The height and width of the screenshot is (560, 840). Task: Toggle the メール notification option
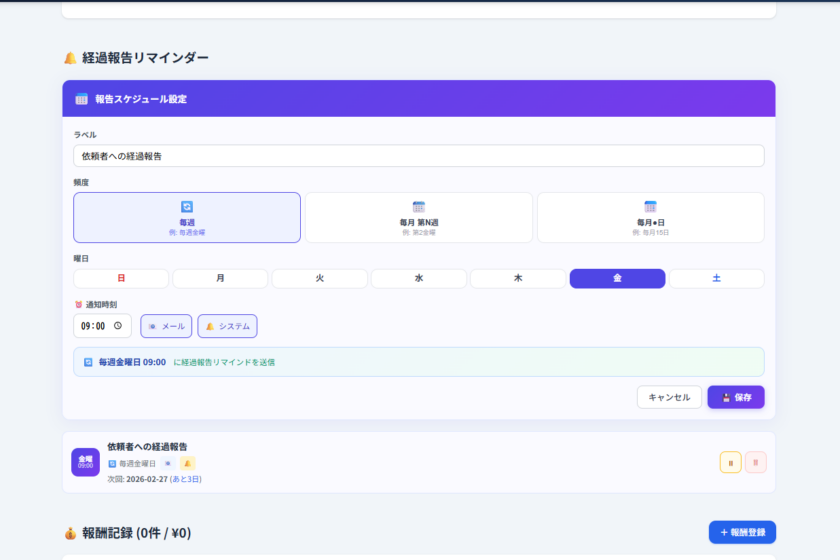point(166,326)
